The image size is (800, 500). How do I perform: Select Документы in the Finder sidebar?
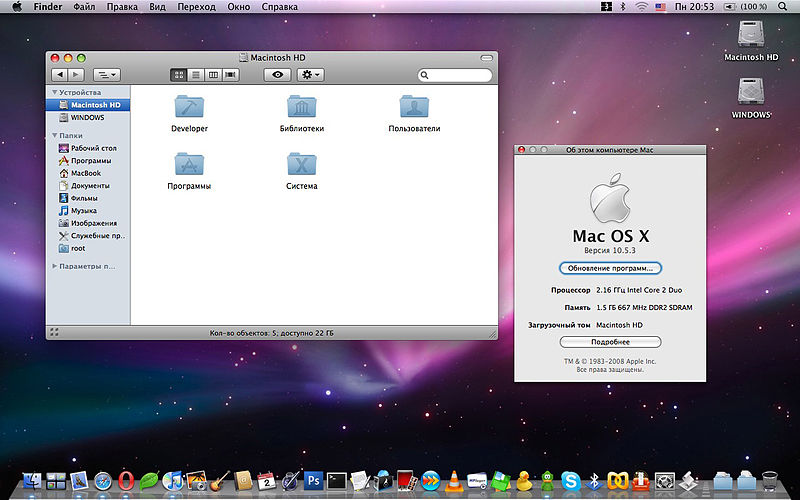[90, 186]
